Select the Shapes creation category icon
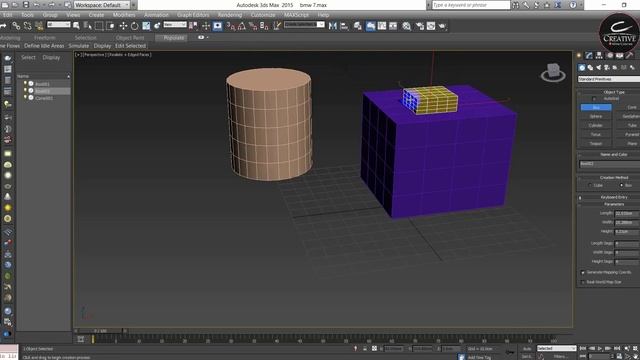 click(x=590, y=68)
